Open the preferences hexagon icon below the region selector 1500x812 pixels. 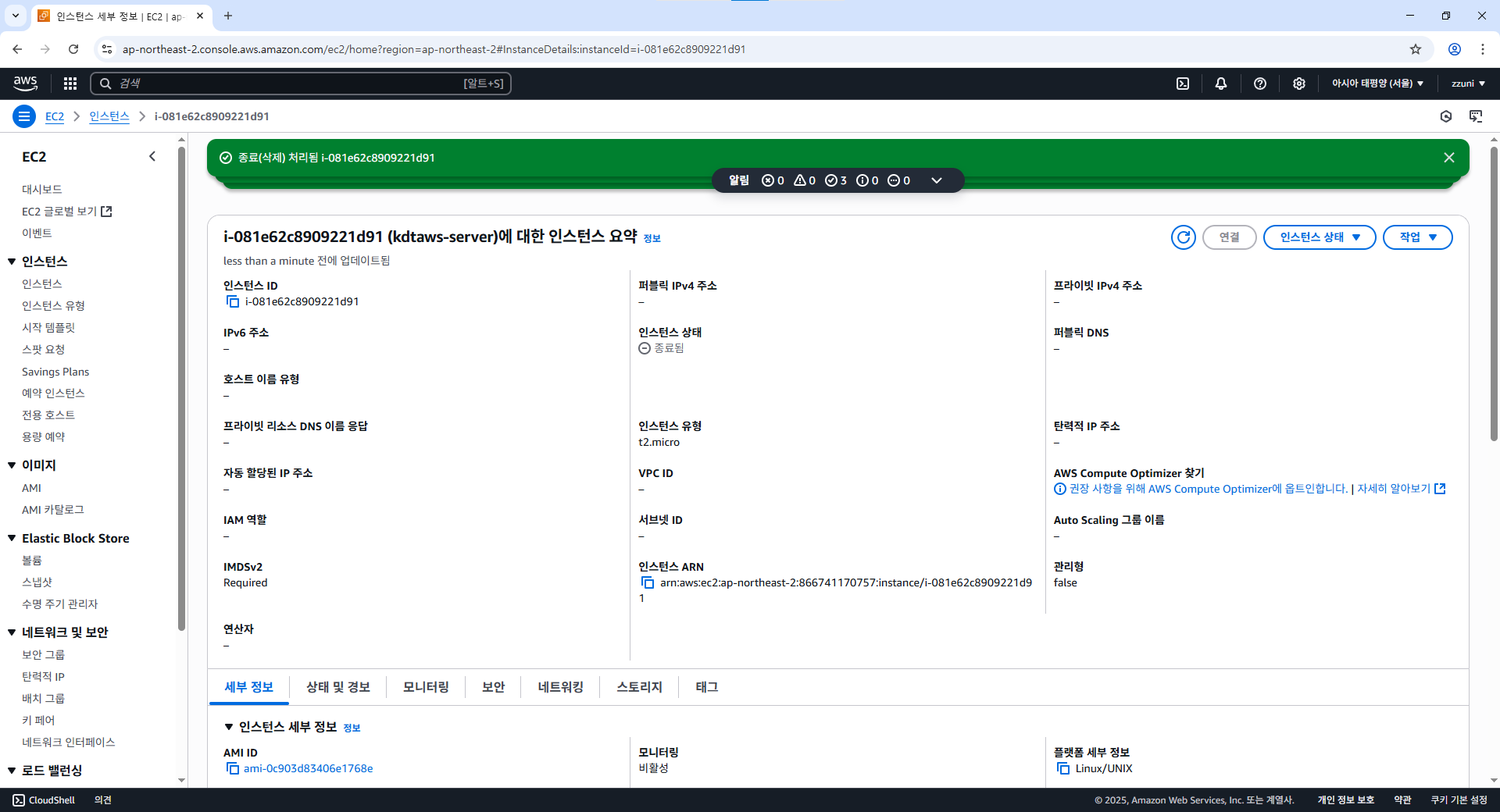(1446, 116)
